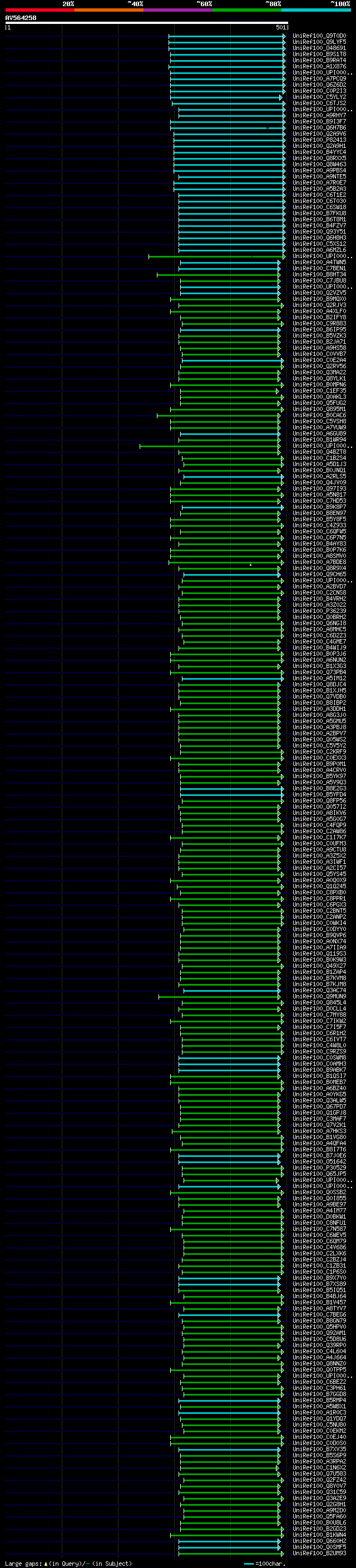Click the UniRef100_C7JBU8 label
Viewport: 356px width, 1568px height.
click(x=319, y=280)
